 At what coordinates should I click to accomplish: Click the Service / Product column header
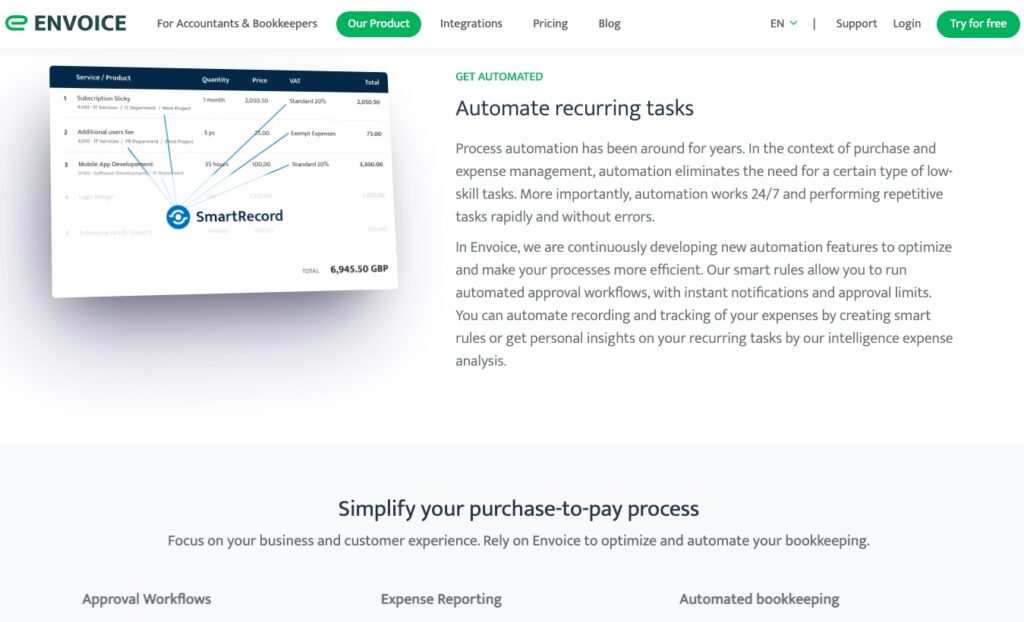click(103, 77)
